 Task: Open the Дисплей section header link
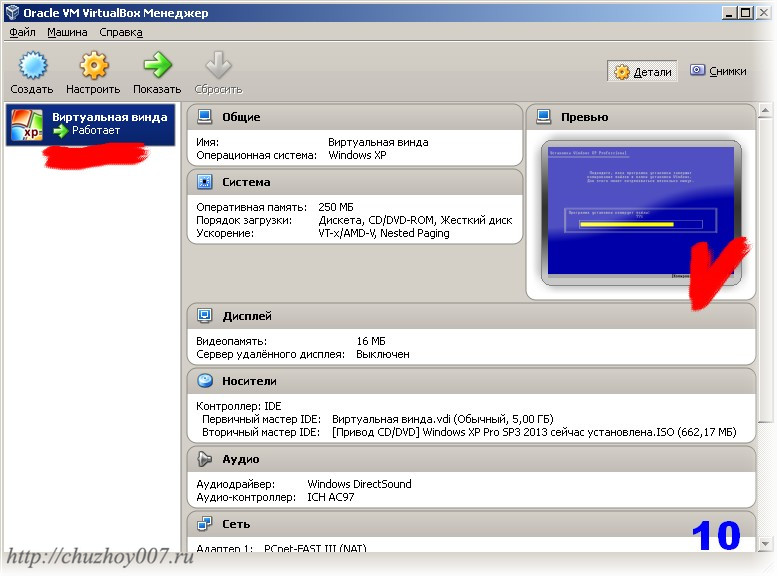click(x=247, y=316)
